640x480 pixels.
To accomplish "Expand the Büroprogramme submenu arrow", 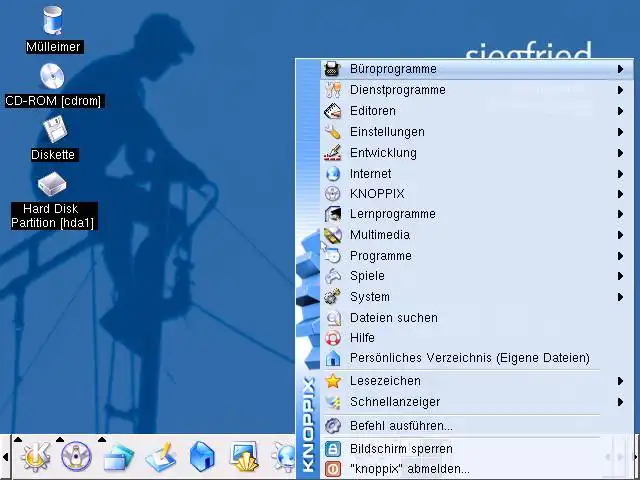I will 620,69.
